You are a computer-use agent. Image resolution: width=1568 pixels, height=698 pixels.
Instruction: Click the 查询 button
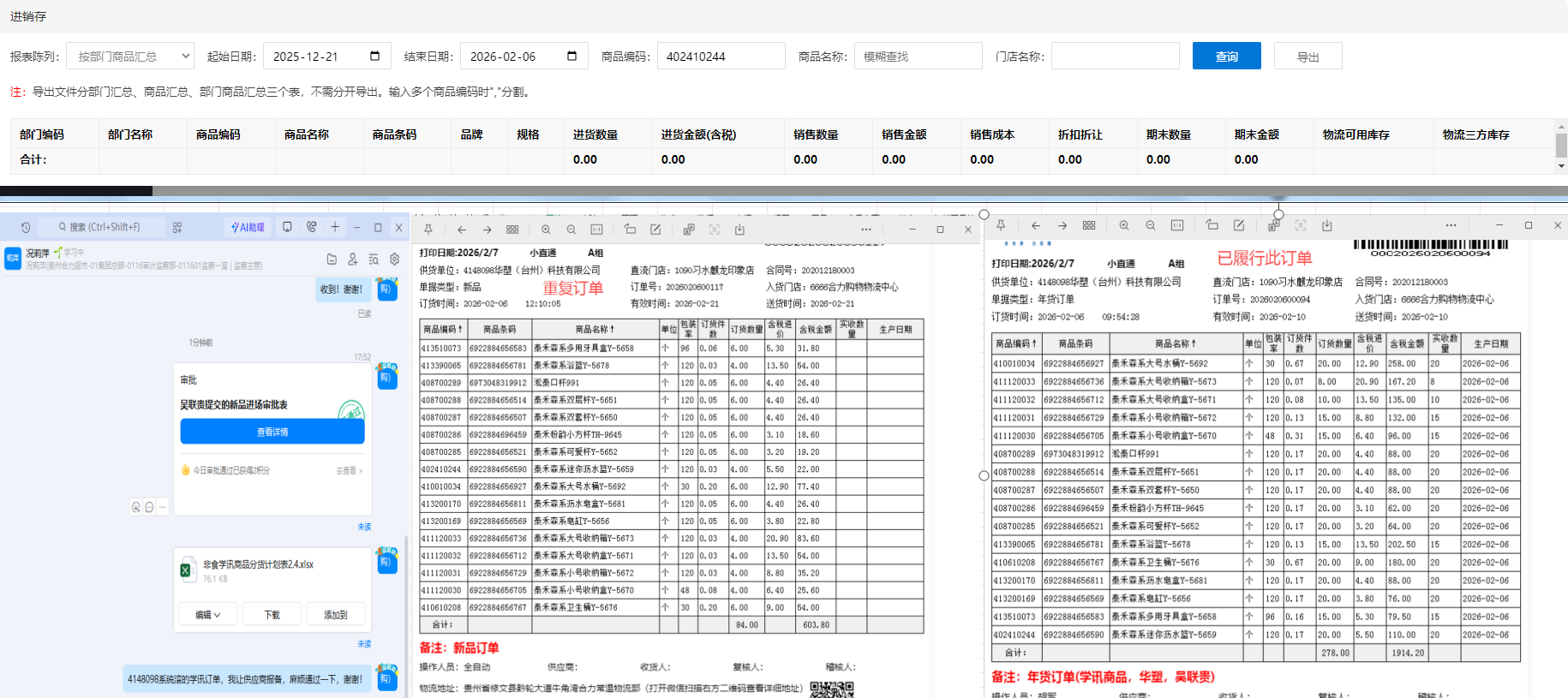point(1226,57)
